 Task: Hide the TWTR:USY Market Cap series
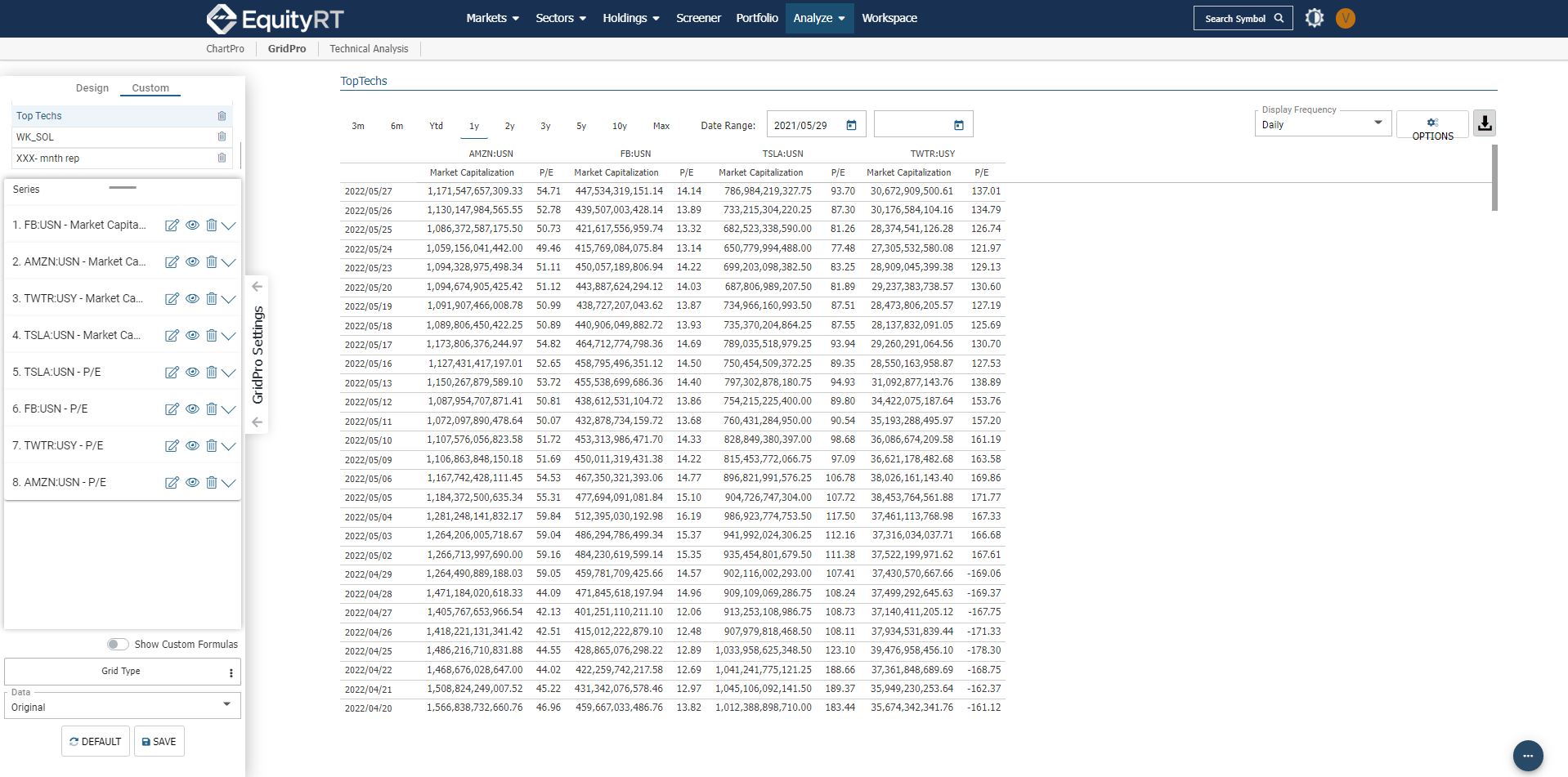coord(192,299)
